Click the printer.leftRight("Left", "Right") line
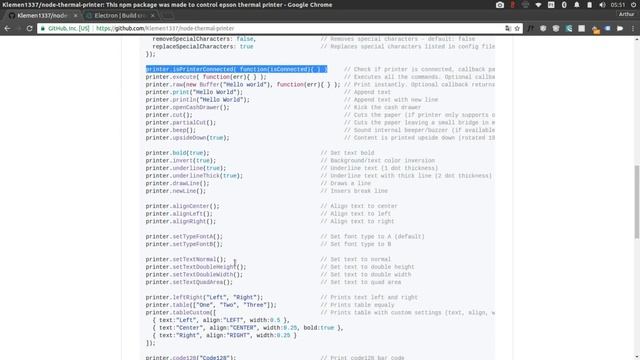The image size is (640, 360). click(x=204, y=298)
